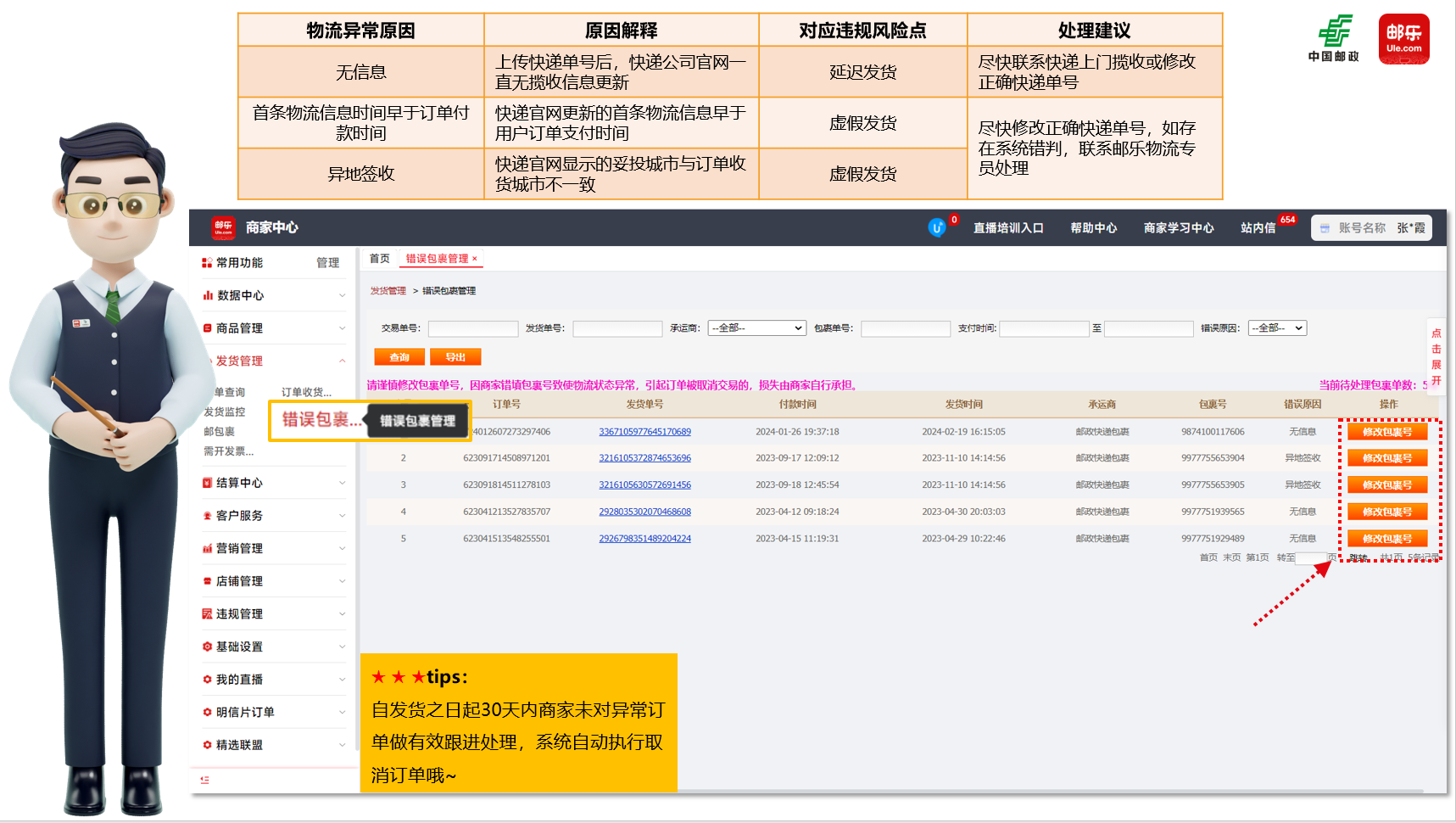Screen dimensions: 1456x823
Task: Click the 精选联盟 sidebar icon
Action: click(x=208, y=745)
